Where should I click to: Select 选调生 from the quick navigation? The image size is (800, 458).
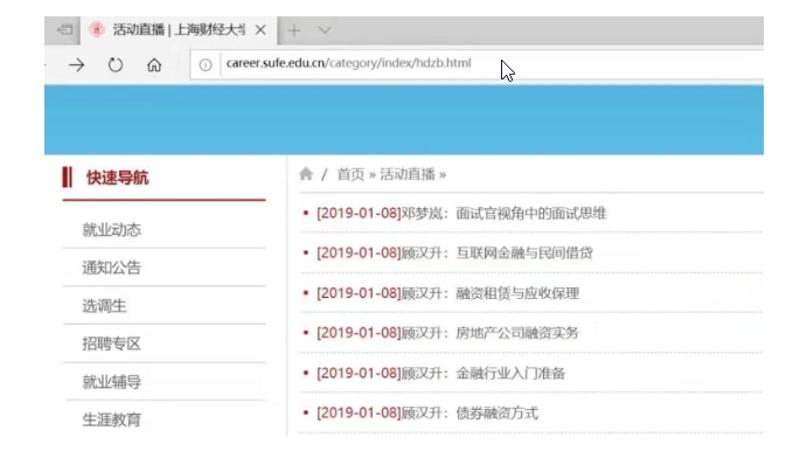point(104,306)
